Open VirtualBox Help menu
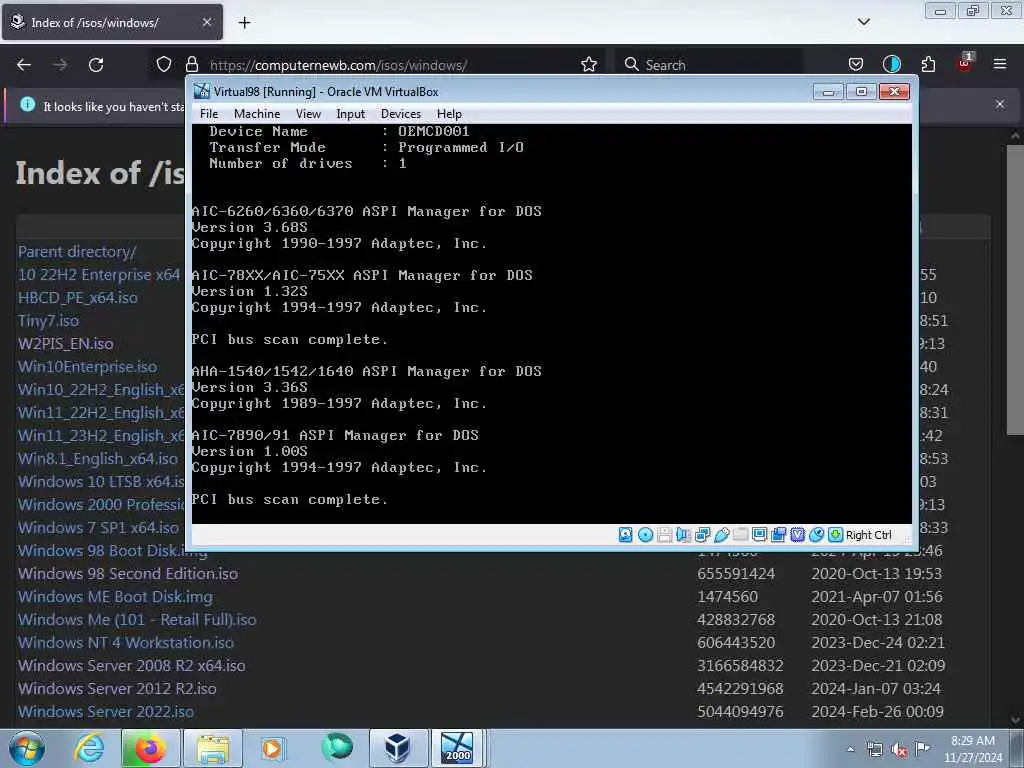Viewport: 1024px width, 768px height. coord(449,114)
